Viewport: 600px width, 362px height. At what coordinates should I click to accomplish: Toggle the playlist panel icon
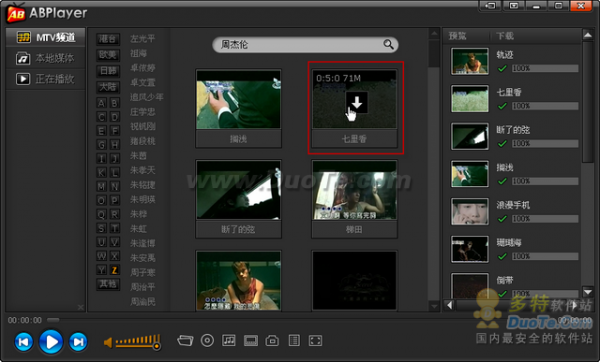pos(294,340)
